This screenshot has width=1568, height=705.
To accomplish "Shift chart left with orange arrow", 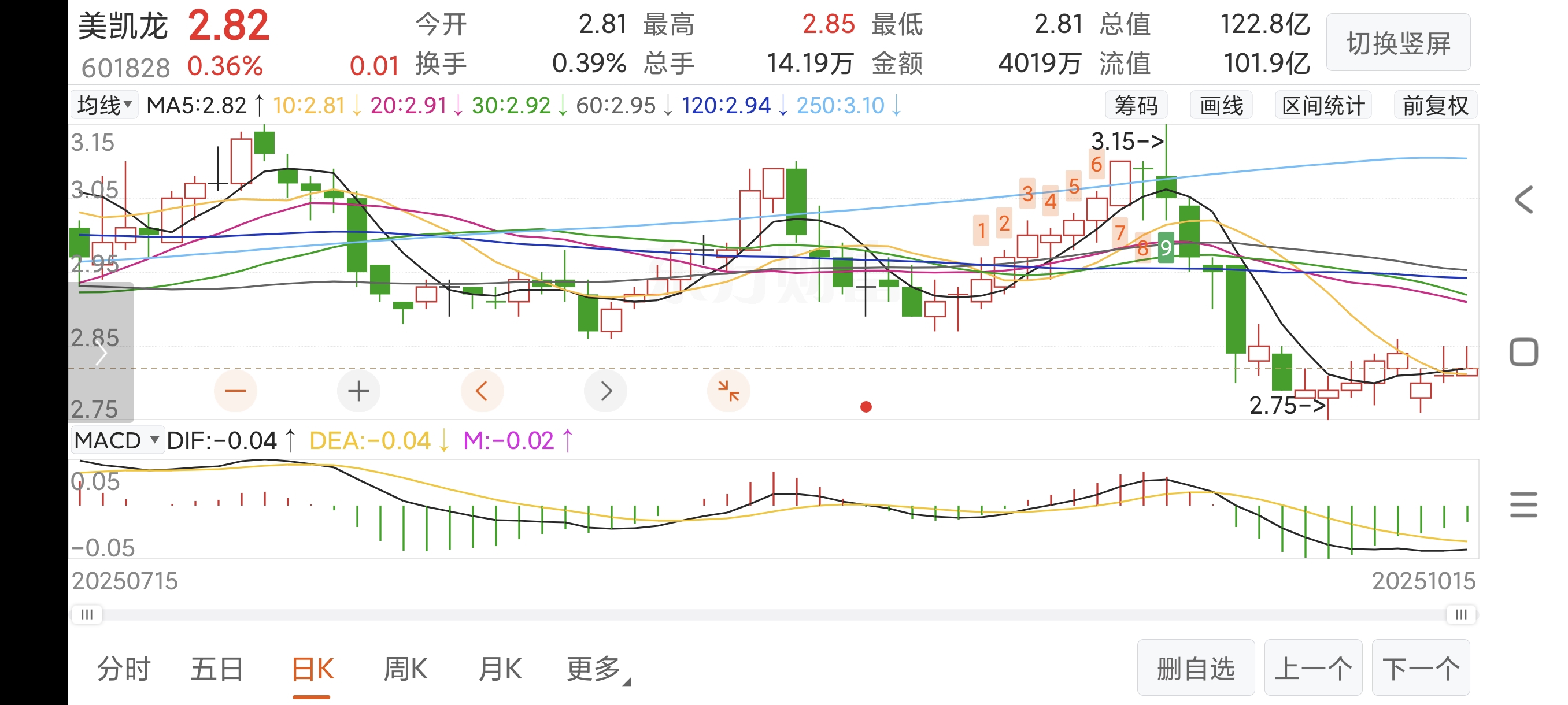I will click(482, 391).
